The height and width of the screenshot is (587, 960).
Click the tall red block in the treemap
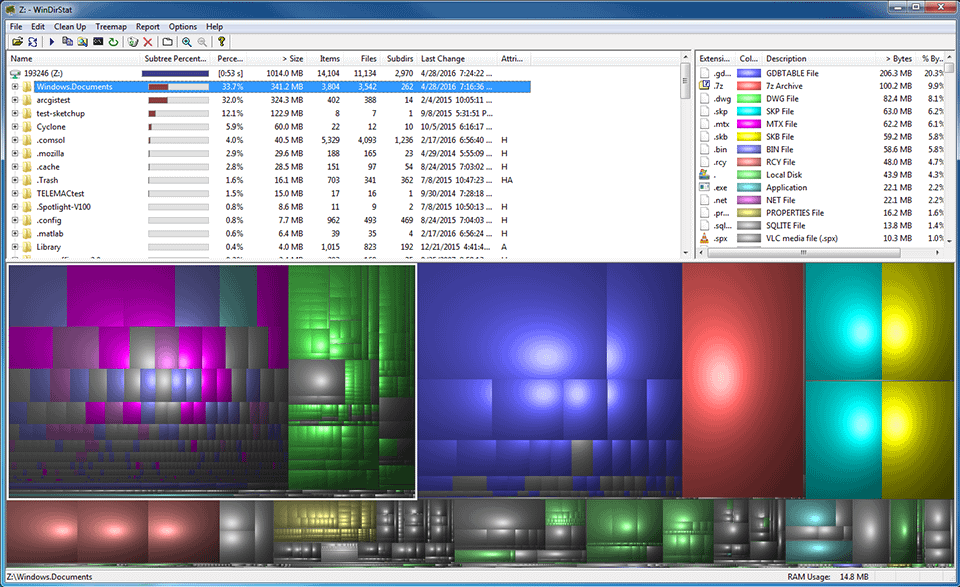click(x=743, y=380)
